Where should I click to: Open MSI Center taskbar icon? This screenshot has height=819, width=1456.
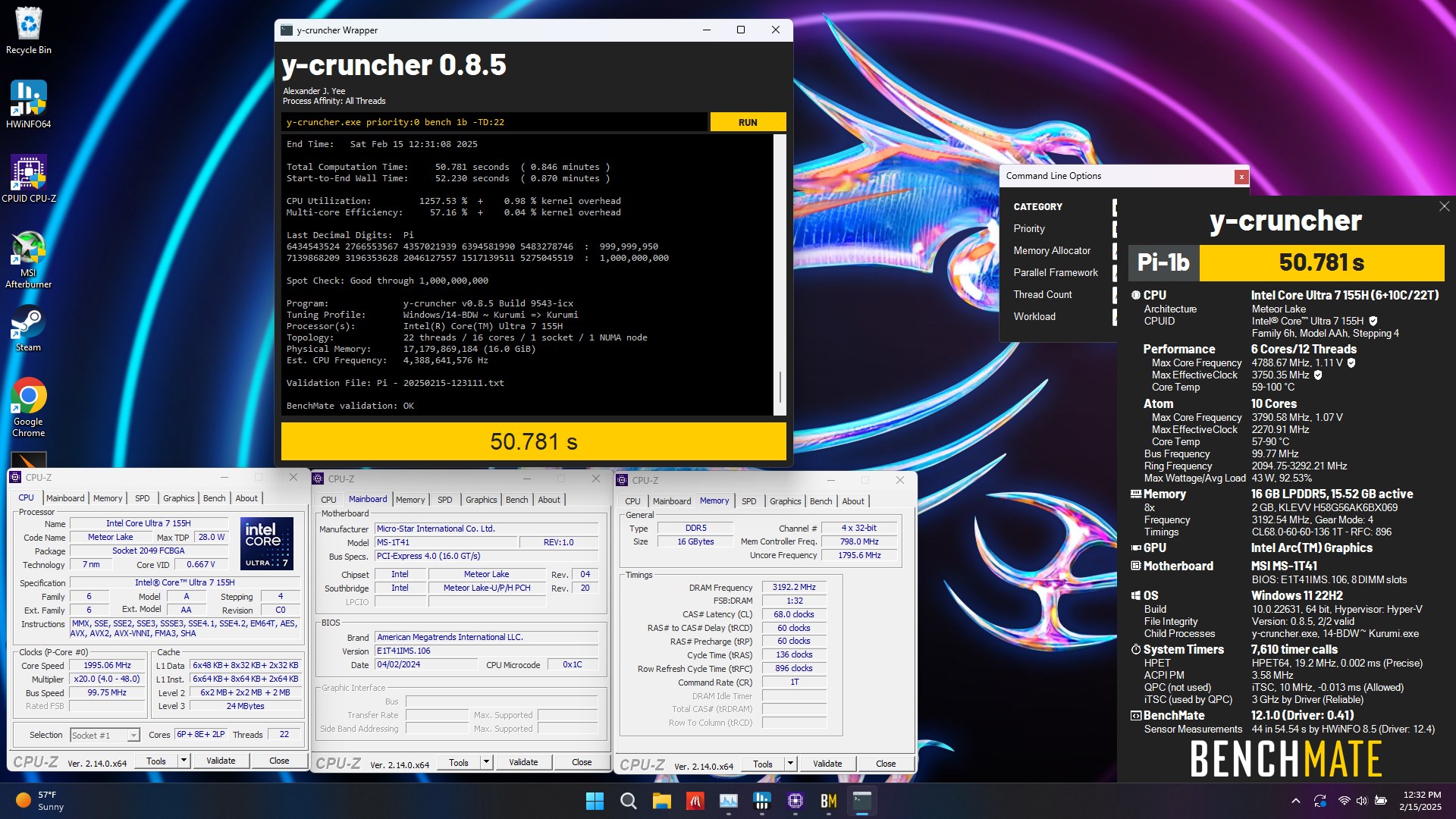[695, 801]
